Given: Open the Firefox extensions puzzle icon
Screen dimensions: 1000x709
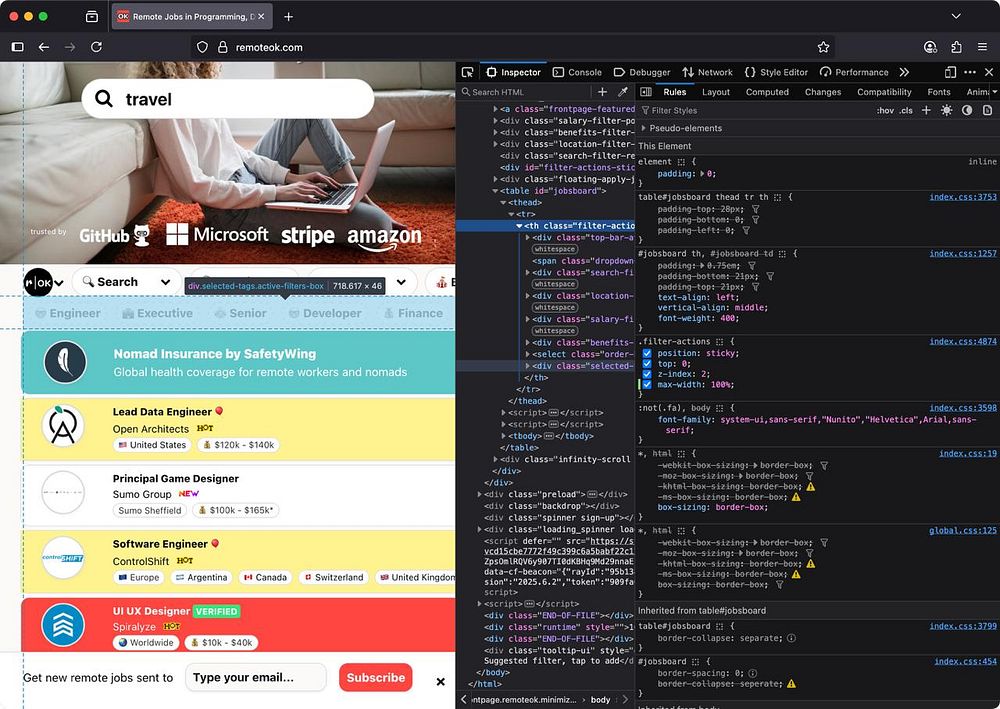Looking at the screenshot, I should [x=956, y=47].
